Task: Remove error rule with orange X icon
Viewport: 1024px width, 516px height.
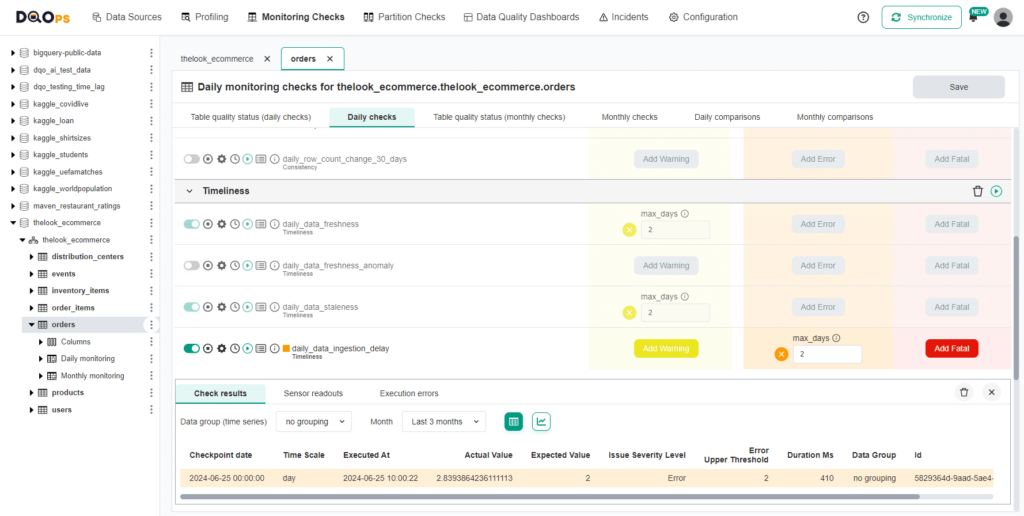Action: coord(781,354)
